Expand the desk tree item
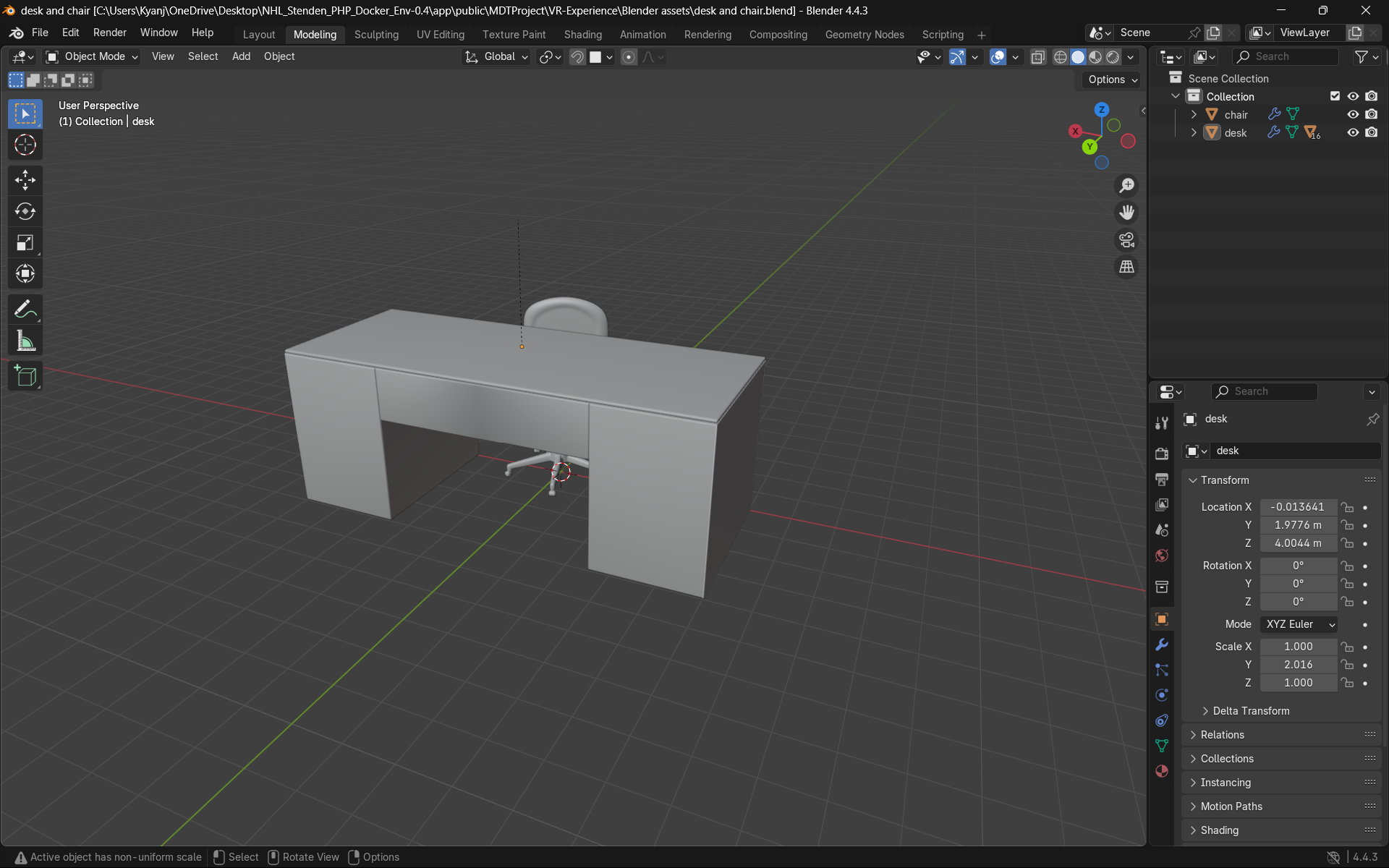The image size is (1389, 868). [1194, 132]
